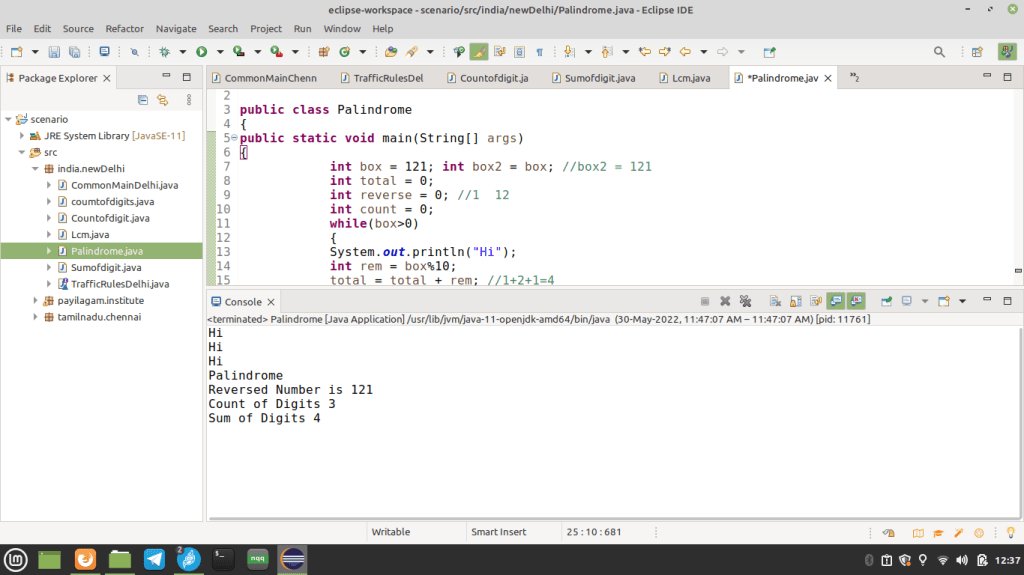Open Telegram from the taskbar
Image resolution: width=1024 pixels, height=575 pixels.
click(x=154, y=559)
